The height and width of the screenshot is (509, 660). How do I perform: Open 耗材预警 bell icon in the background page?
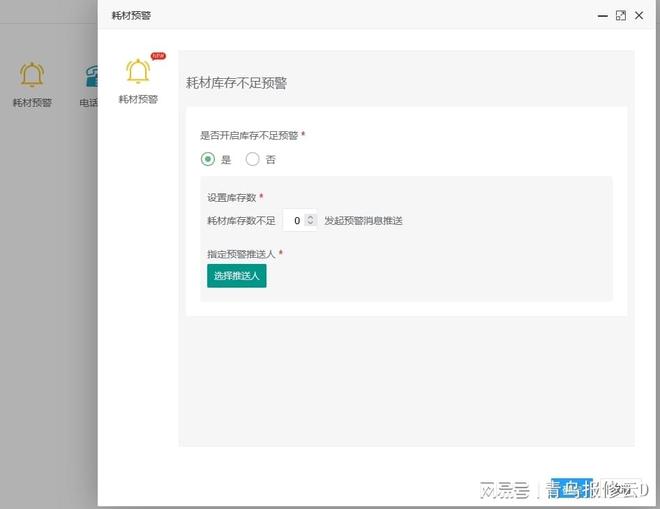pos(32,75)
